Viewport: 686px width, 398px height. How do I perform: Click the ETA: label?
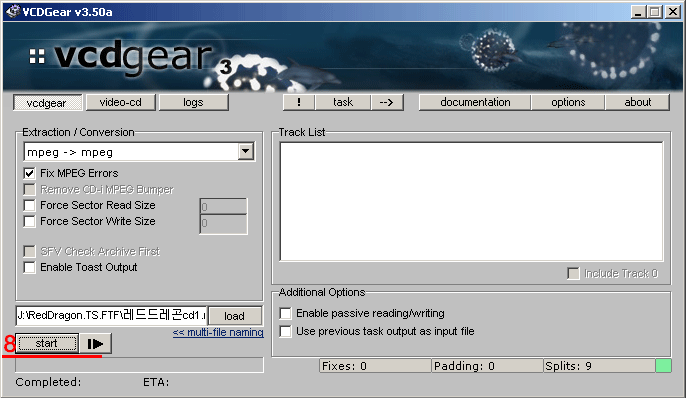pyautogui.click(x=156, y=382)
